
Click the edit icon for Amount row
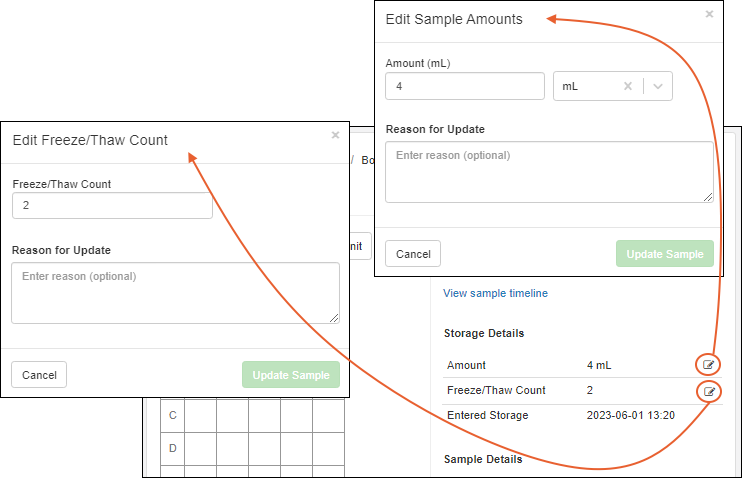point(709,364)
